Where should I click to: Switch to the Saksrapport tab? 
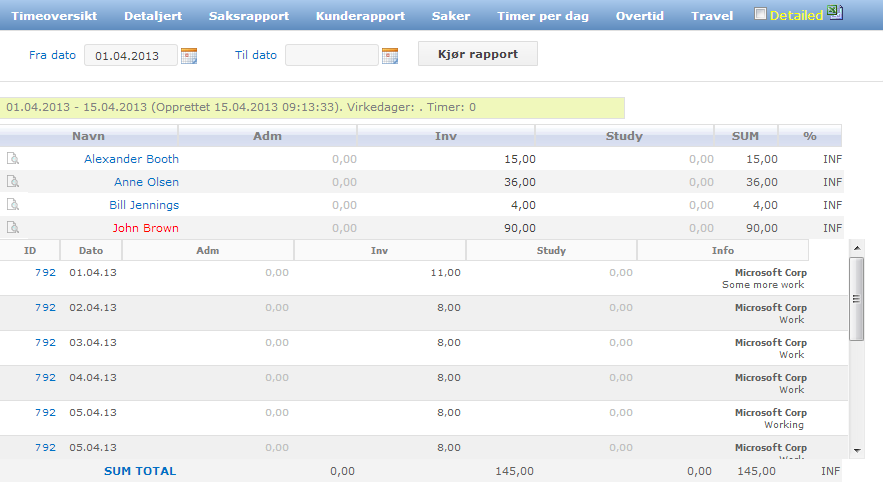249,16
